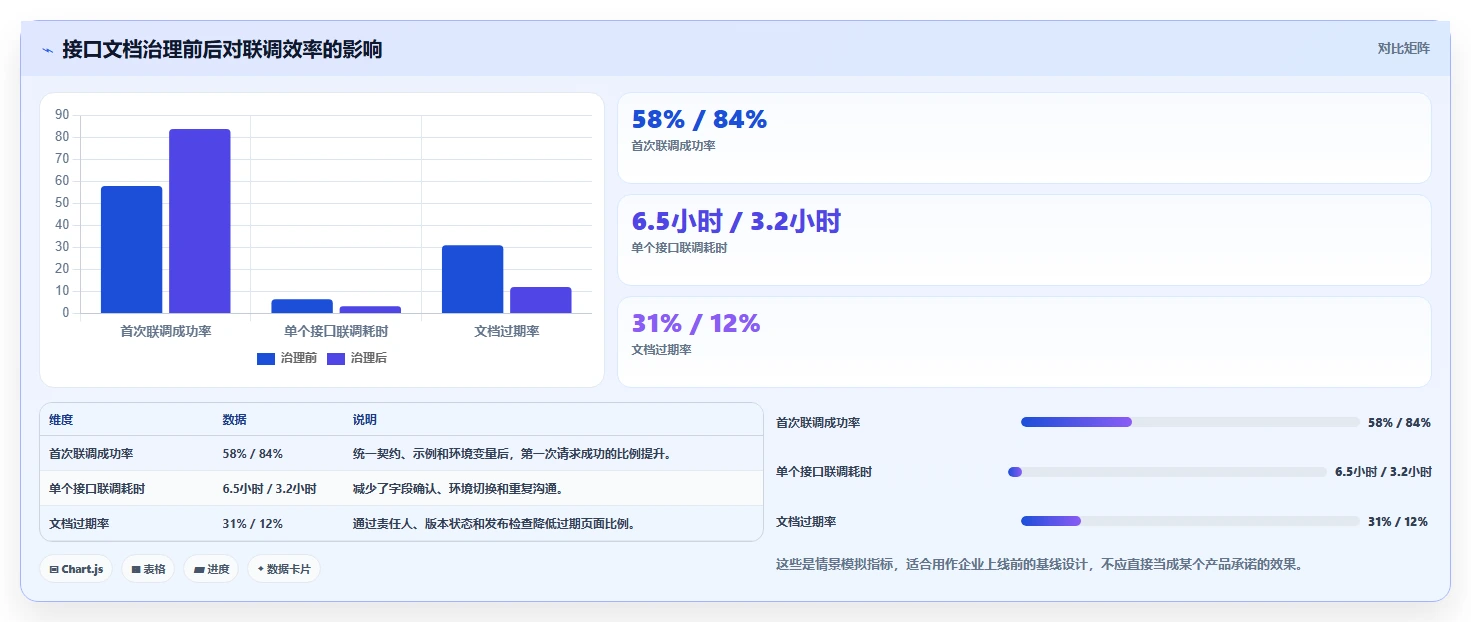Click the 治理前 bar for 首次联调成功率
This screenshot has height=622, width=1471.
click(x=131, y=250)
